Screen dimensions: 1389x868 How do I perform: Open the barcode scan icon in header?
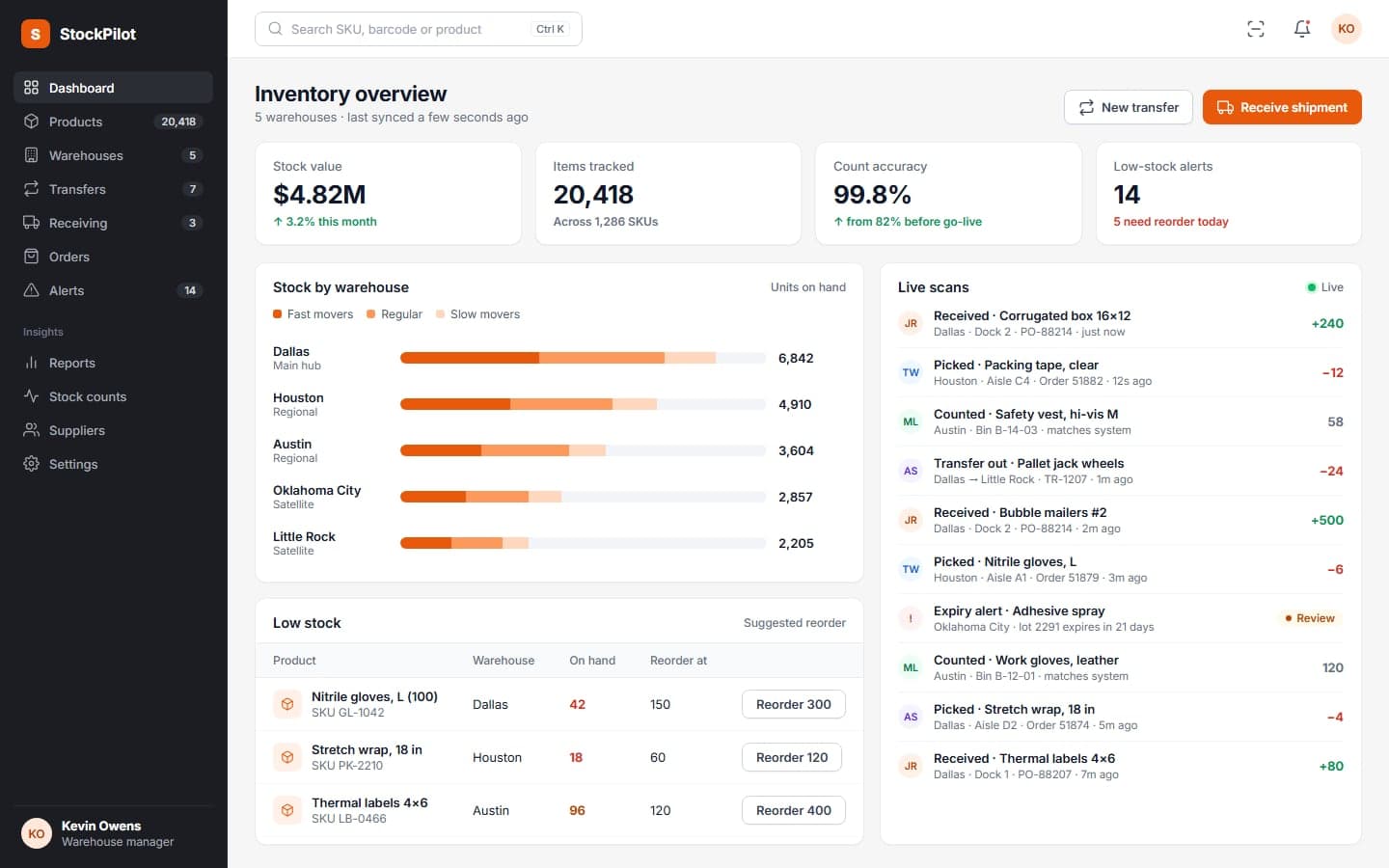tap(1256, 29)
